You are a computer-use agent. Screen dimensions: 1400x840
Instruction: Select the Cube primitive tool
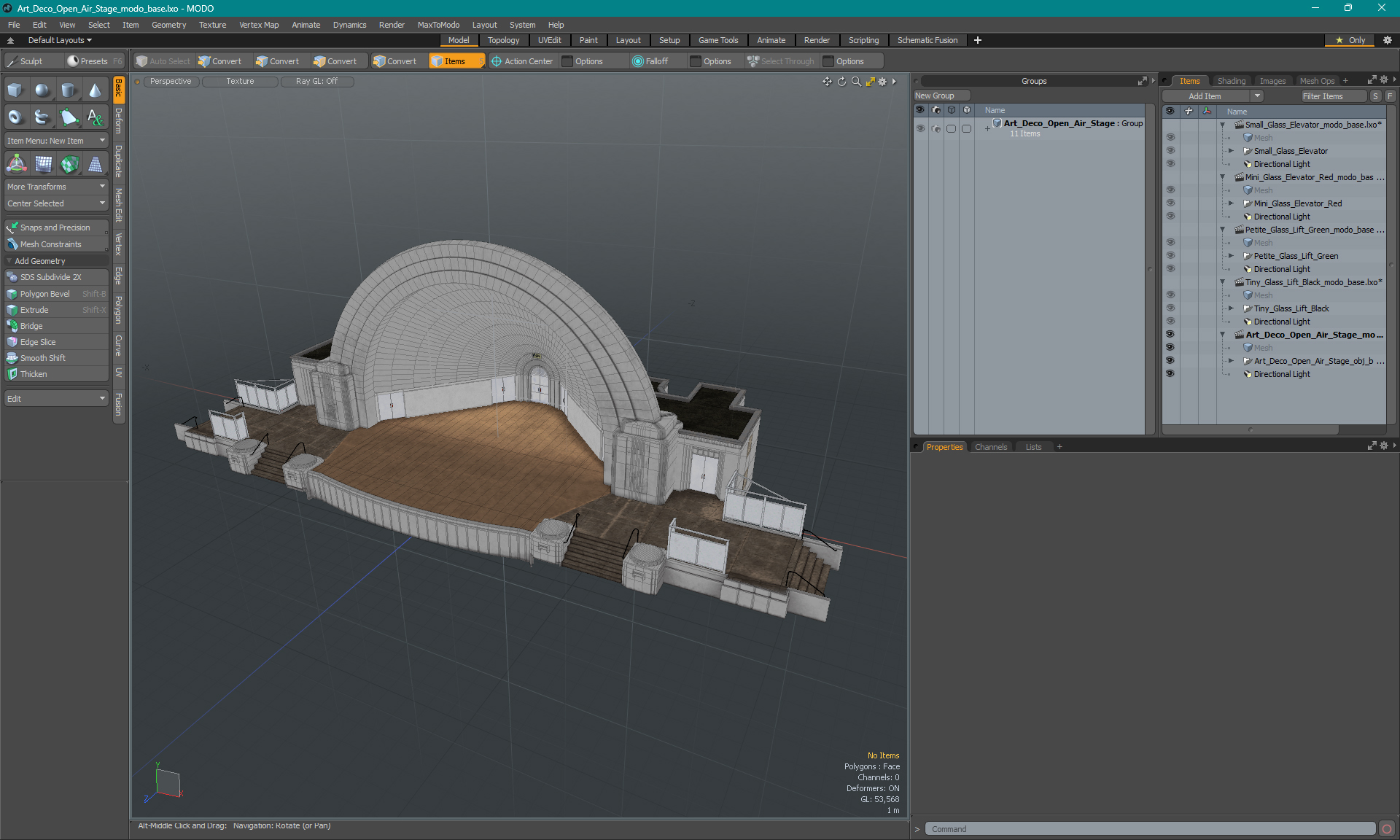click(x=15, y=90)
